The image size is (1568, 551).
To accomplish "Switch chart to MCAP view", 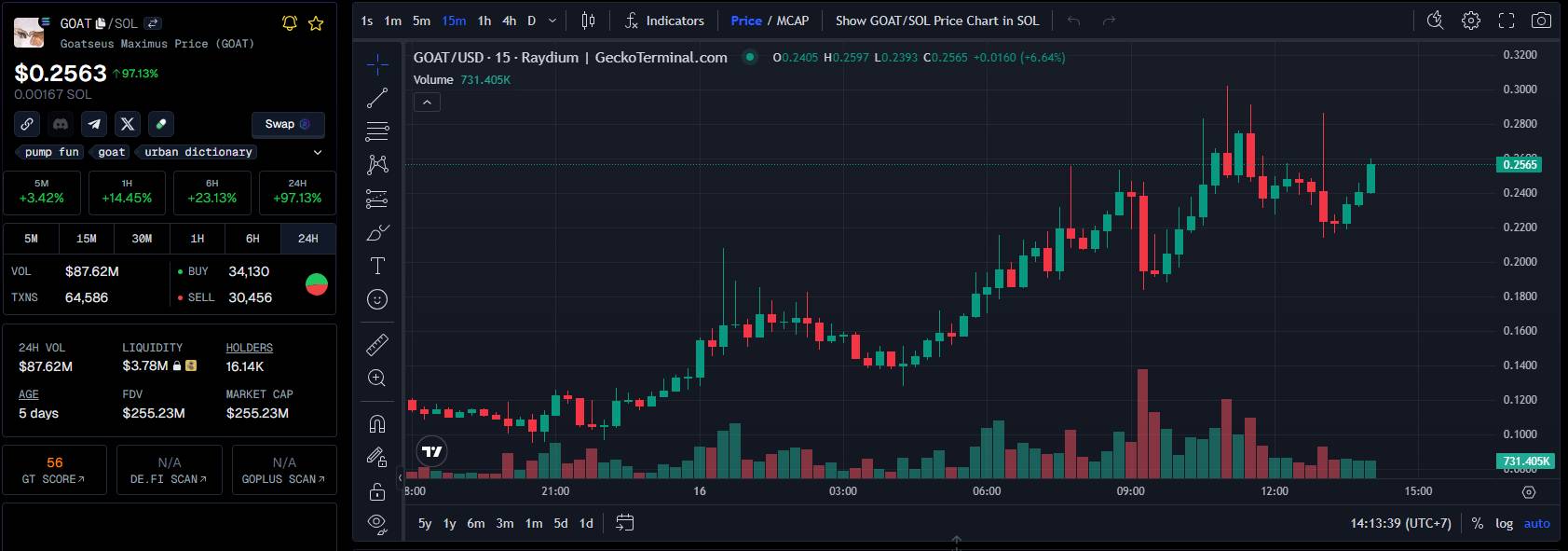I will tap(793, 21).
